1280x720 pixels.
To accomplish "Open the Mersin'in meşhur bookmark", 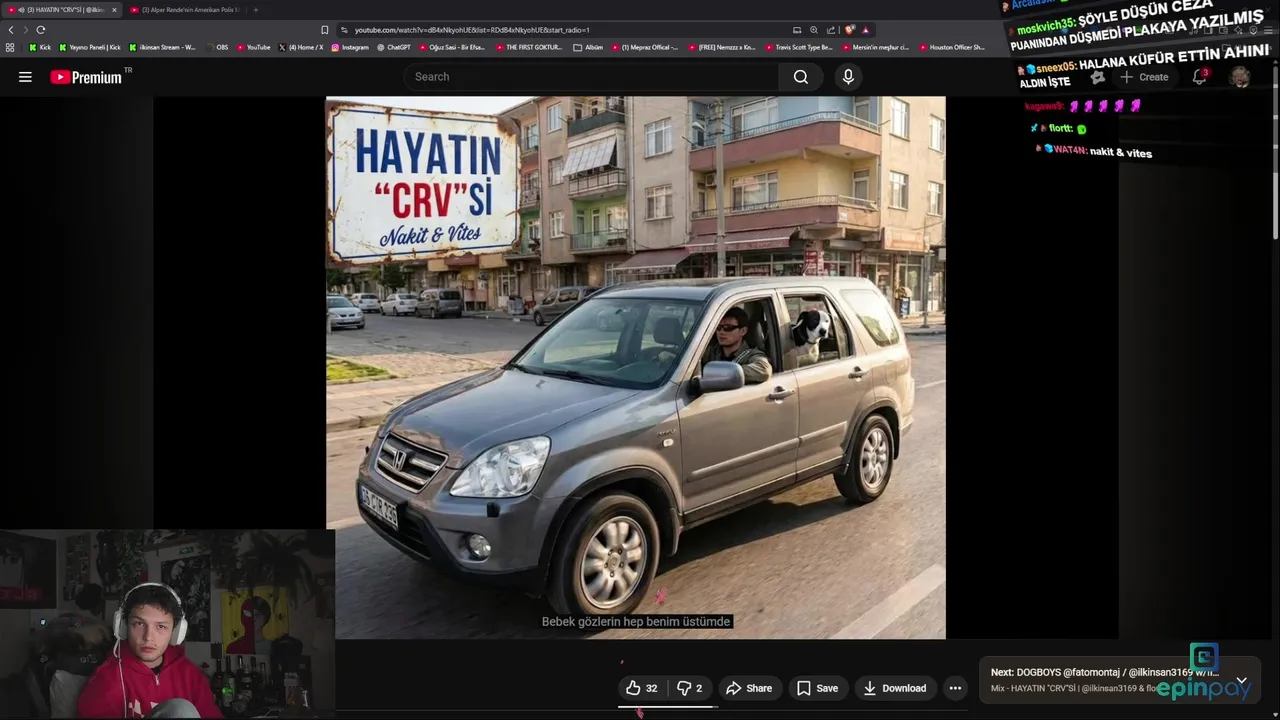I will click(x=875, y=47).
